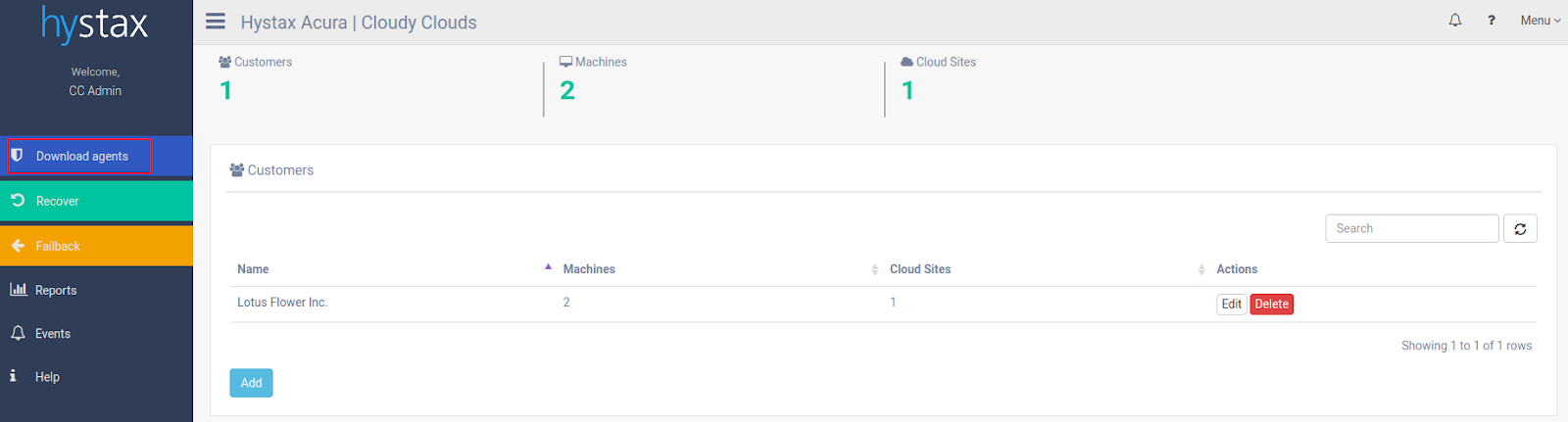Screen dimensions: 1568x422
Task: Click the refresh table button
Action: click(1520, 228)
